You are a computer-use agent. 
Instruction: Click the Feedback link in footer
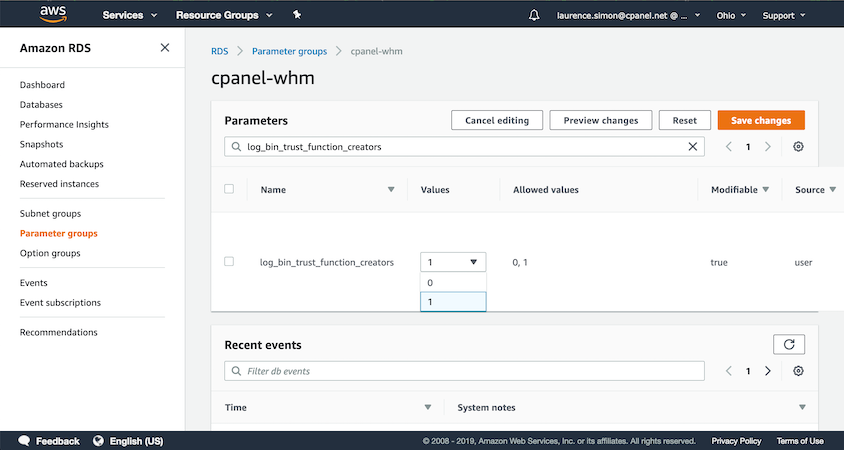(58, 441)
